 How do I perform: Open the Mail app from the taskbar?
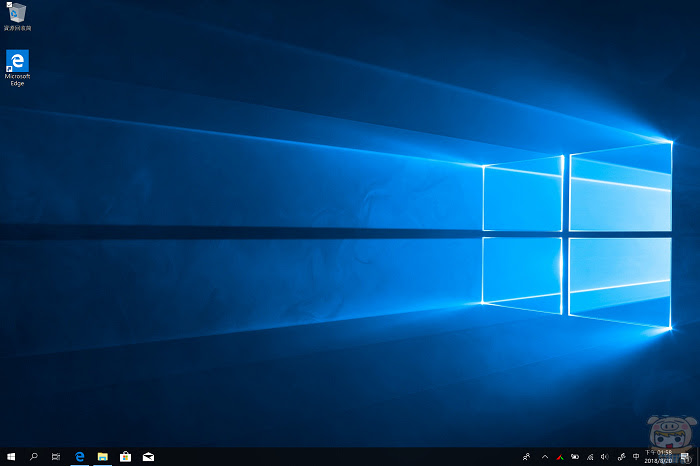click(x=148, y=457)
